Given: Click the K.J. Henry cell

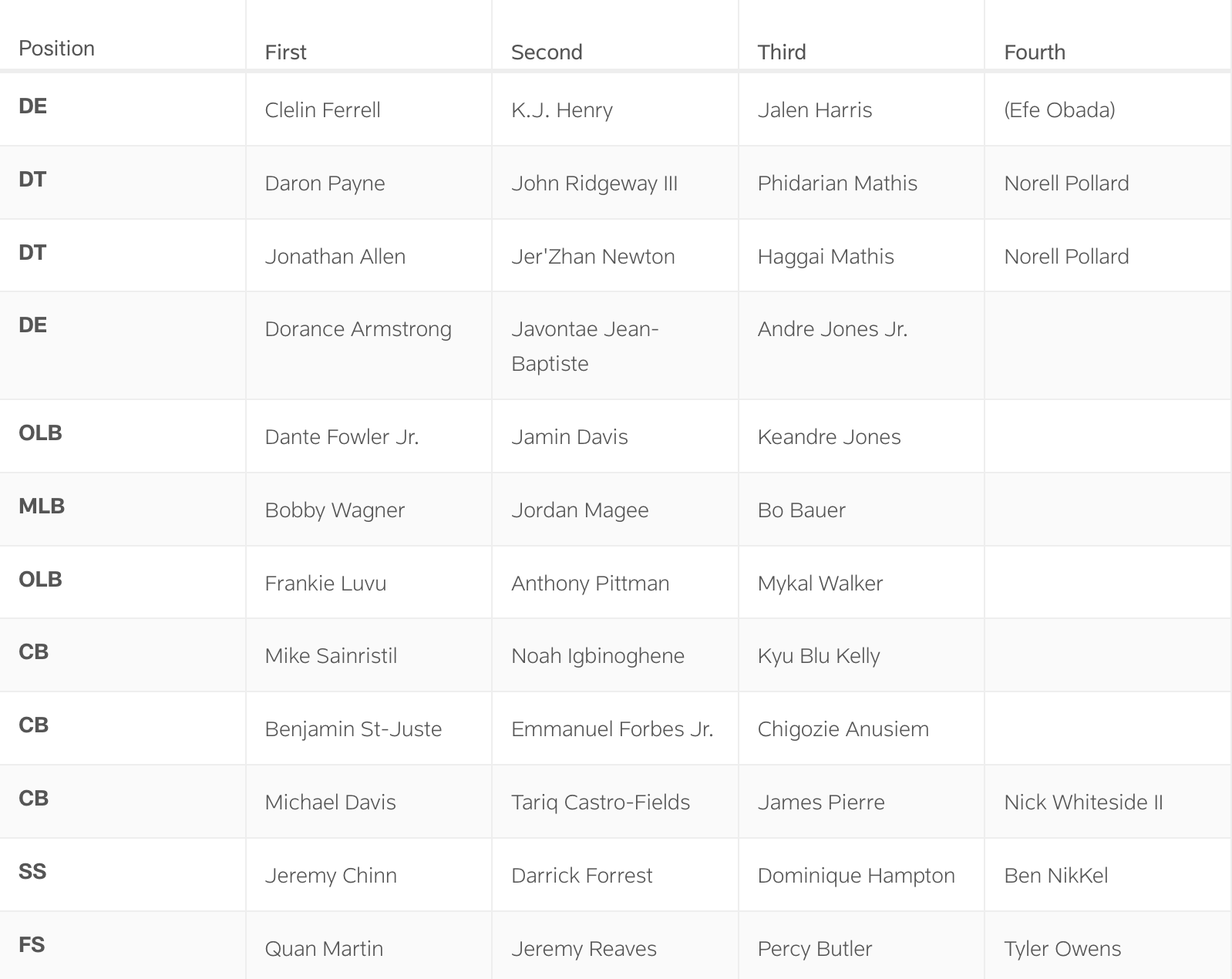Looking at the screenshot, I should pos(561,109).
